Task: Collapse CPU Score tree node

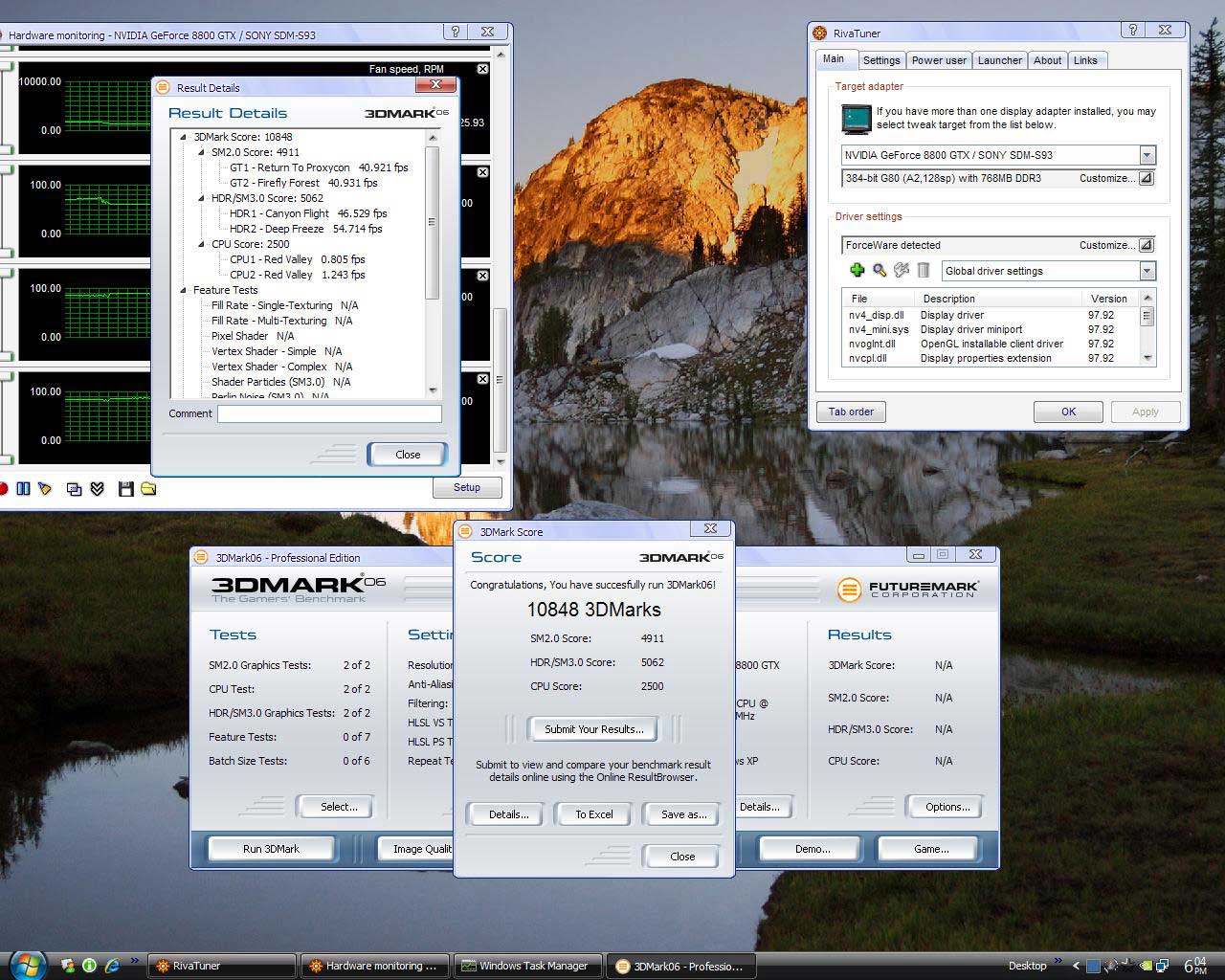Action: click(201, 244)
